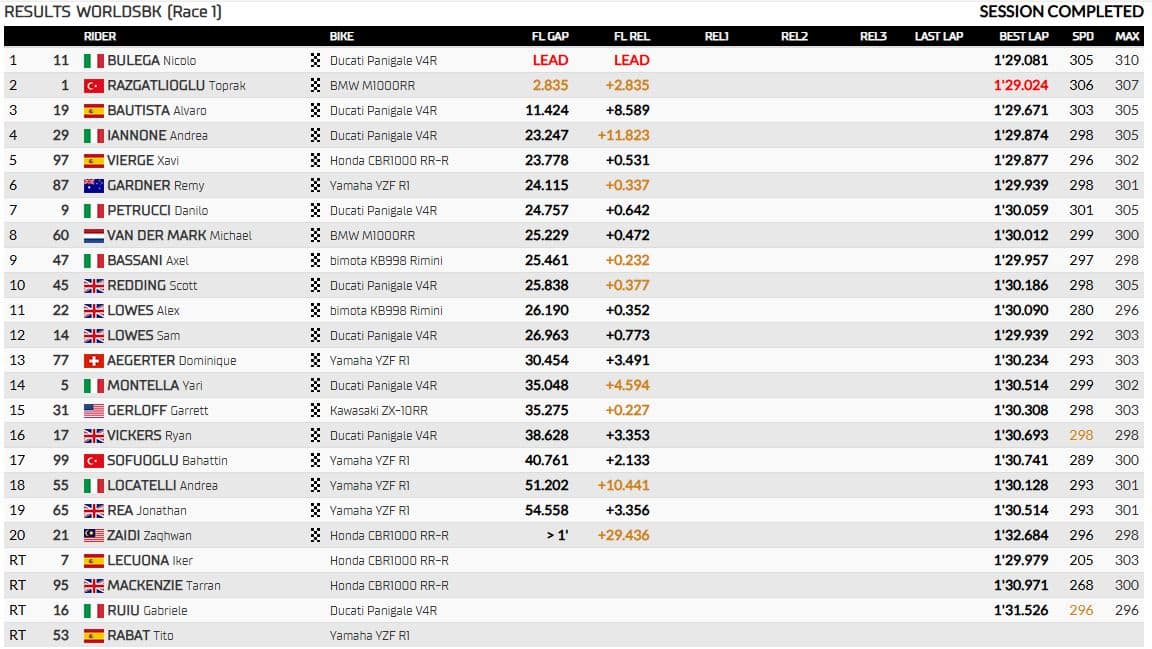The width and height of the screenshot is (1152, 649).
Task: Click the British flag beside REDDING Scott
Action: [93, 286]
